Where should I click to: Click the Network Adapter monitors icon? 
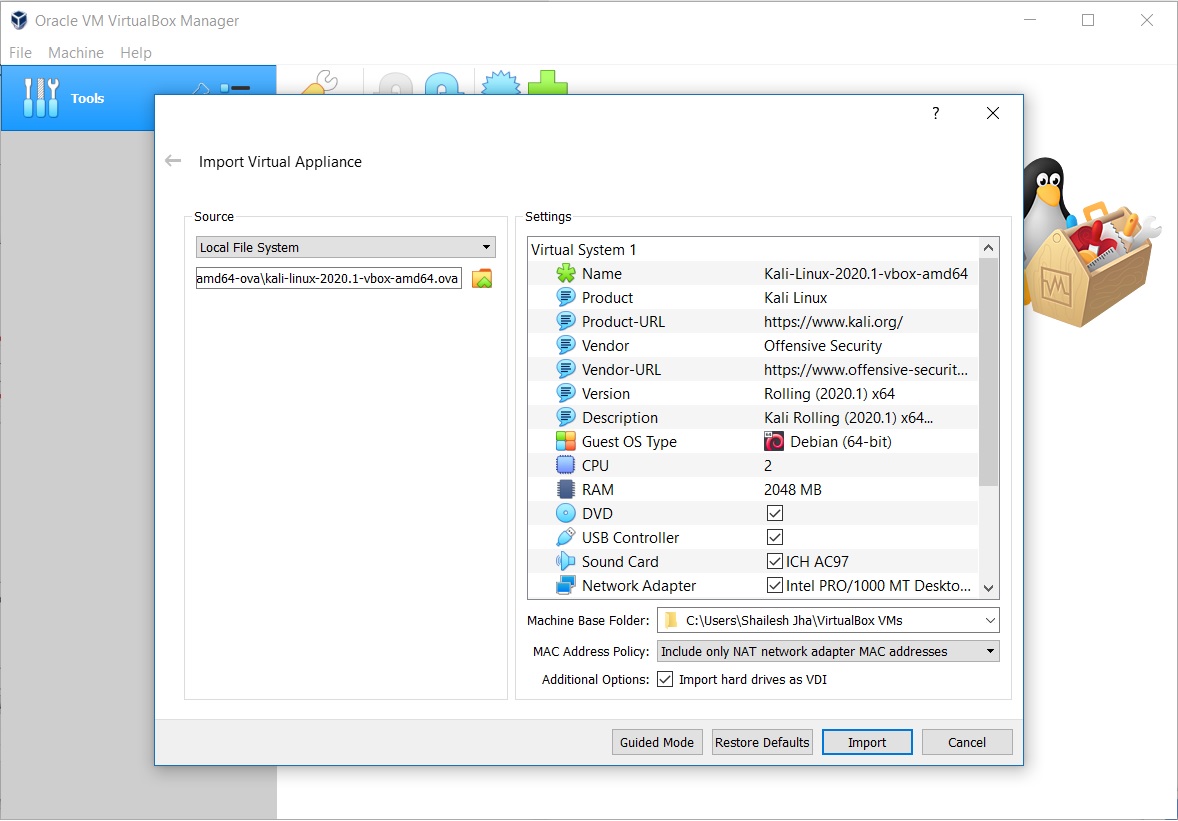(566, 586)
